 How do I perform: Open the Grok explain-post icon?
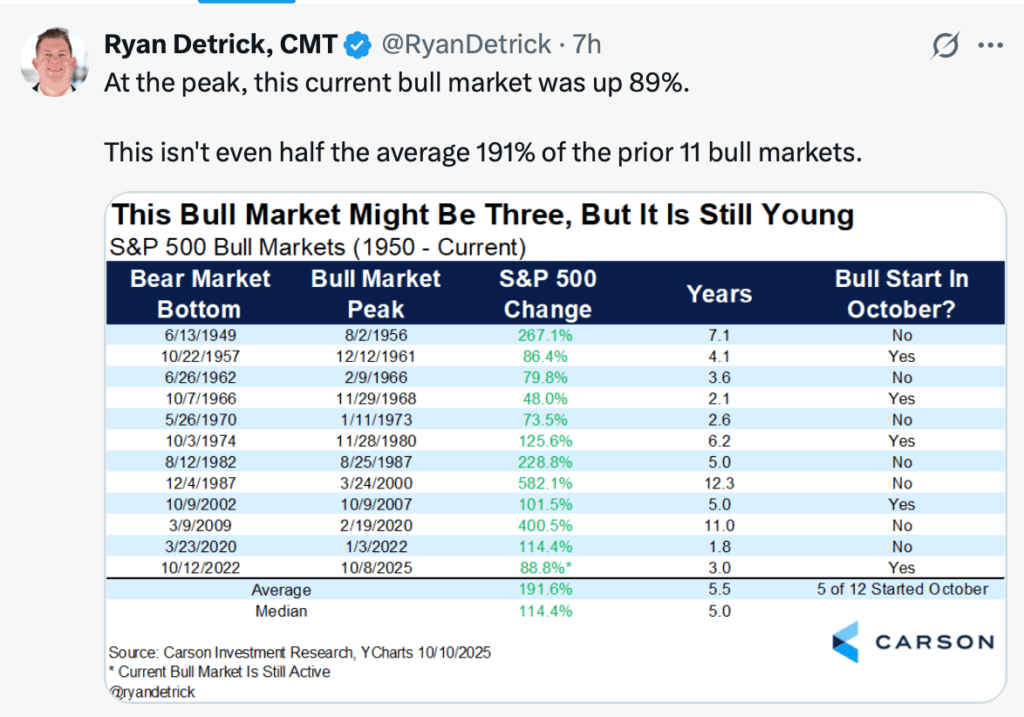pyautogui.click(x=944, y=45)
